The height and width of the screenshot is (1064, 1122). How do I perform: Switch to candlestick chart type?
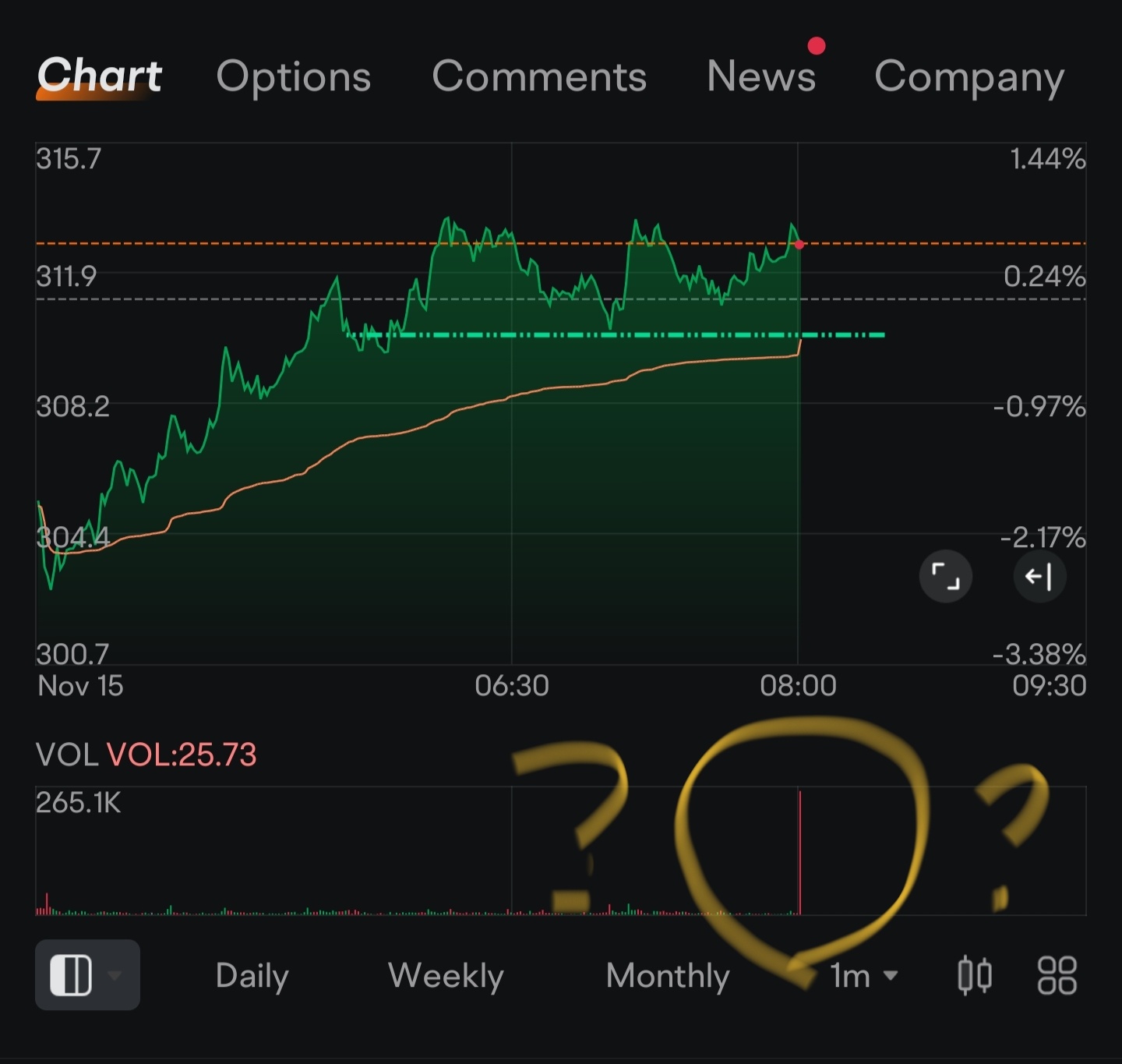[x=974, y=976]
